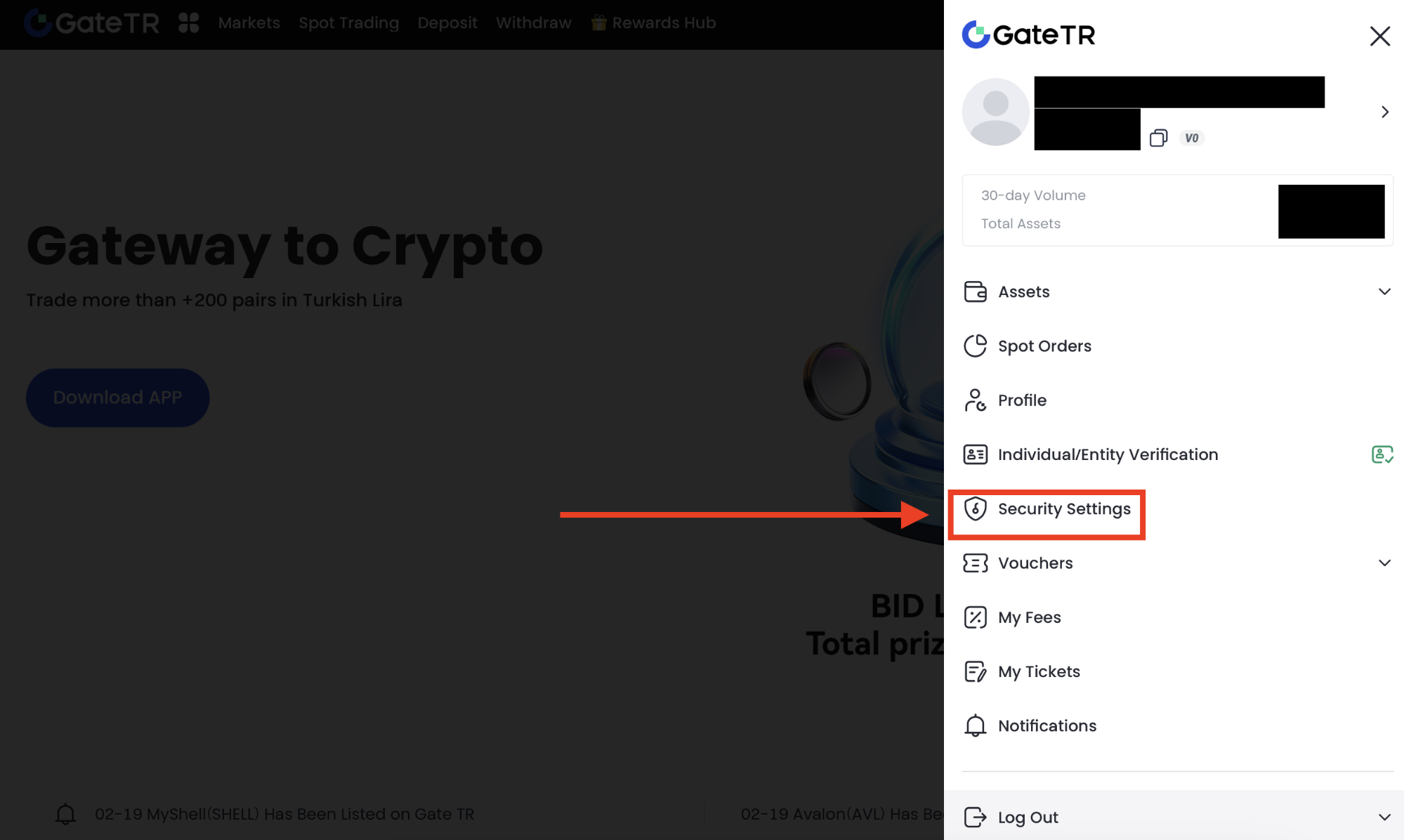Image resolution: width=1404 pixels, height=840 pixels.
Task: Open account details chevron arrow
Action: point(1384,112)
